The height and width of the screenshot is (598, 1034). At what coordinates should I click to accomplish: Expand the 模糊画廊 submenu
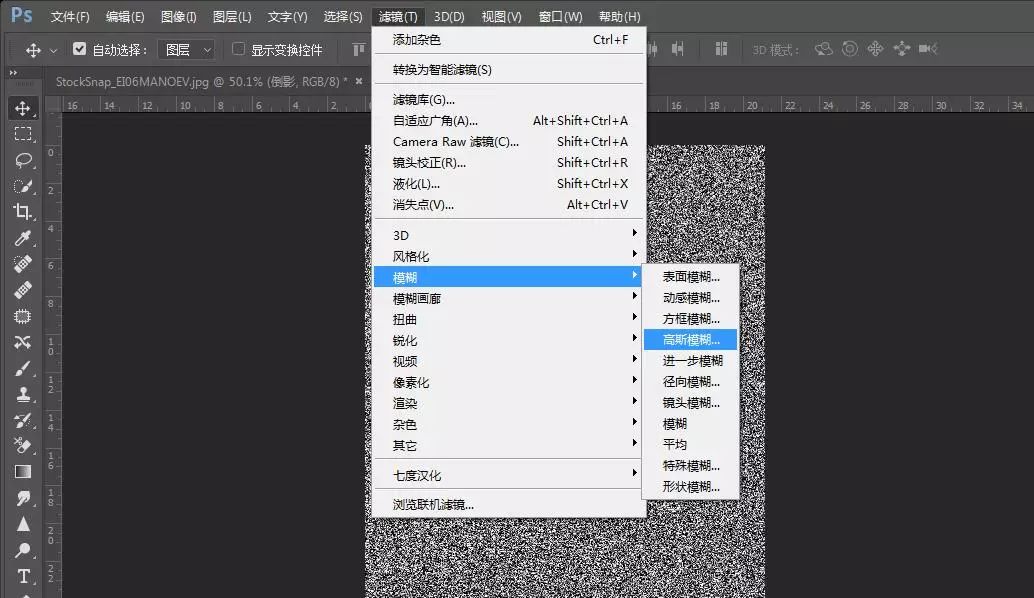(x=509, y=298)
